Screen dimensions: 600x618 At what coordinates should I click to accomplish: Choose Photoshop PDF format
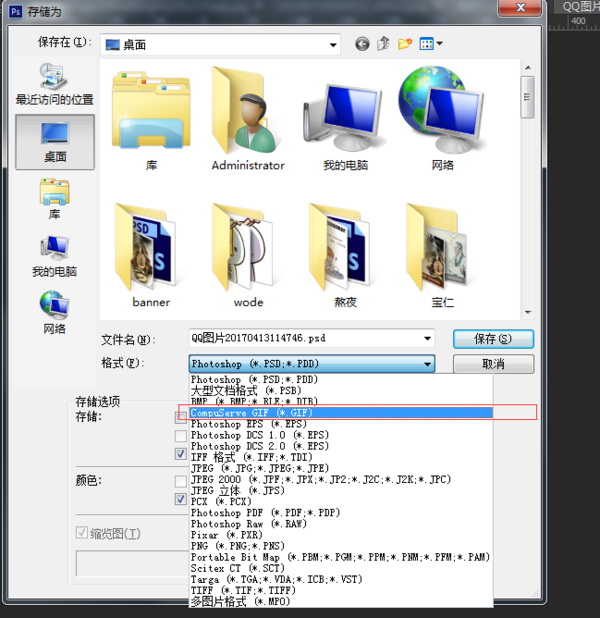tap(341, 513)
